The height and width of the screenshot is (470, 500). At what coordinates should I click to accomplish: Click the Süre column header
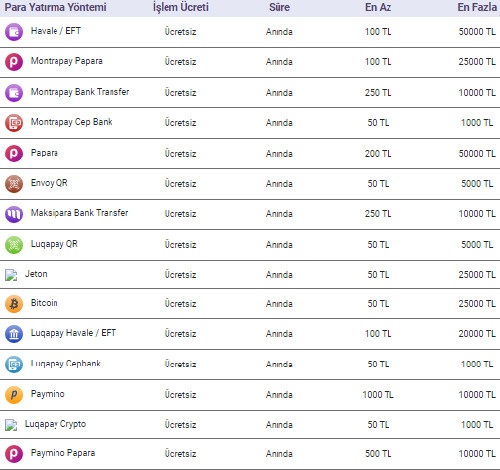[x=279, y=7]
